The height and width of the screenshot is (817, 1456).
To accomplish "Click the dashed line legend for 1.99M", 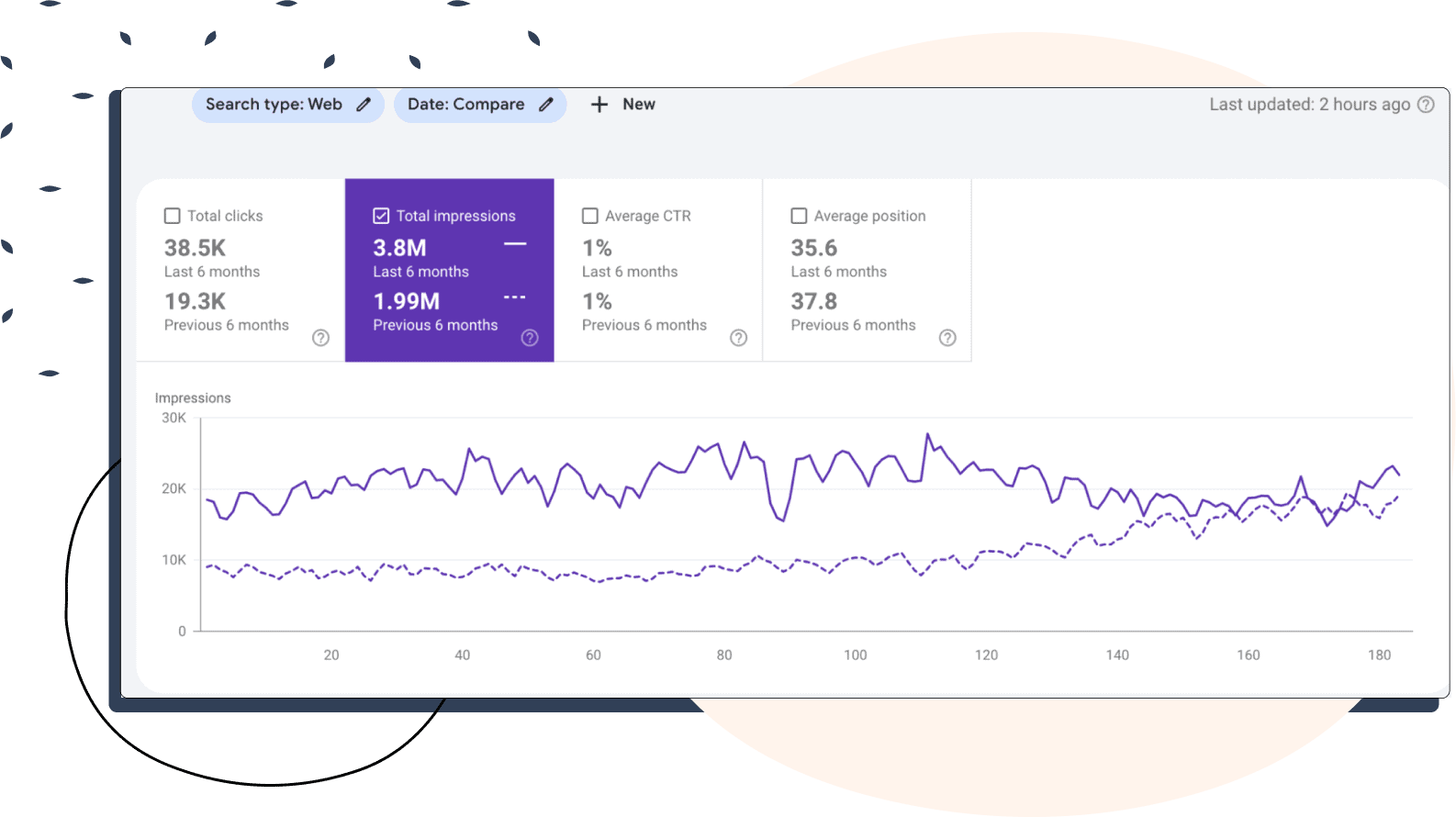I will (x=515, y=297).
